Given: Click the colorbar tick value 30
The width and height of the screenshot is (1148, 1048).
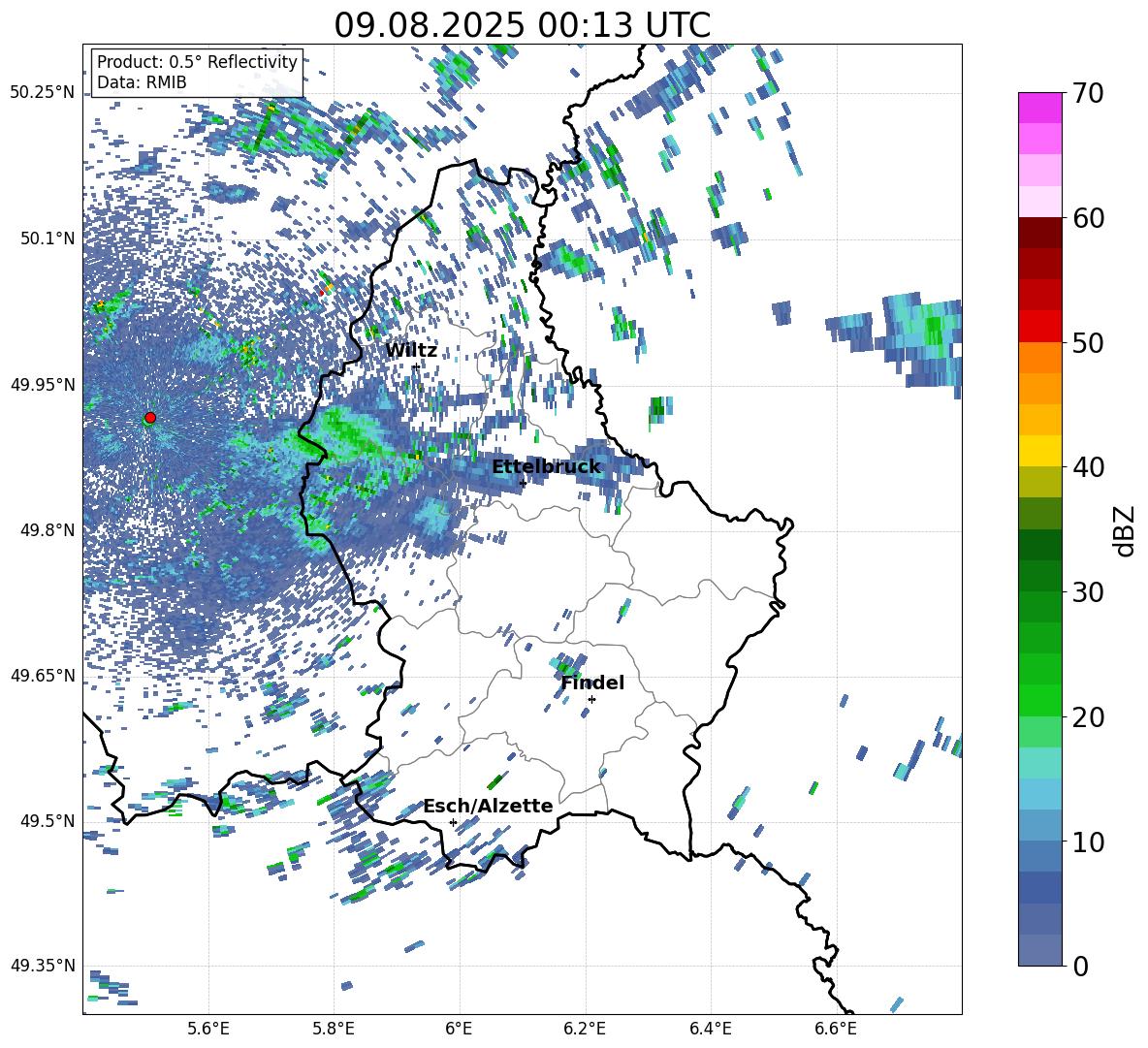Looking at the screenshot, I should pyautogui.click(x=1087, y=592).
